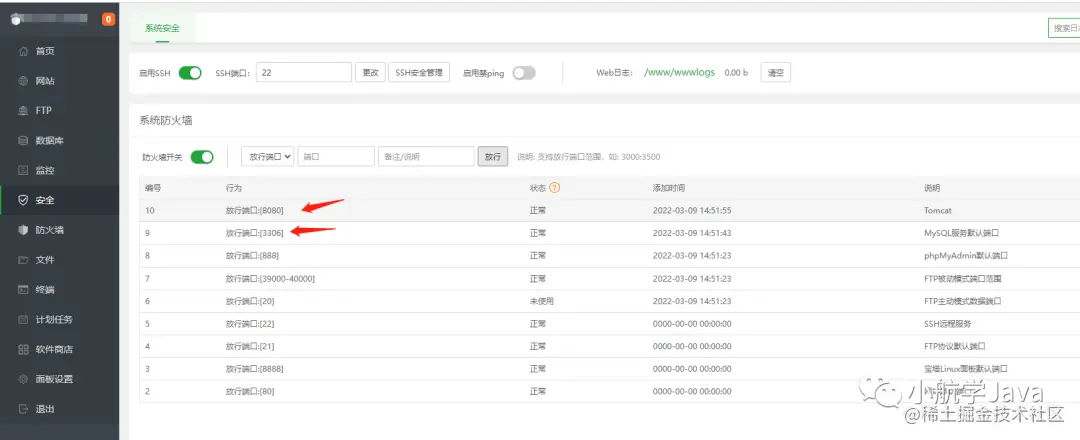This screenshot has height=440, width=1080.
Task: Click the 退出 logout icon
Action: click(23, 409)
